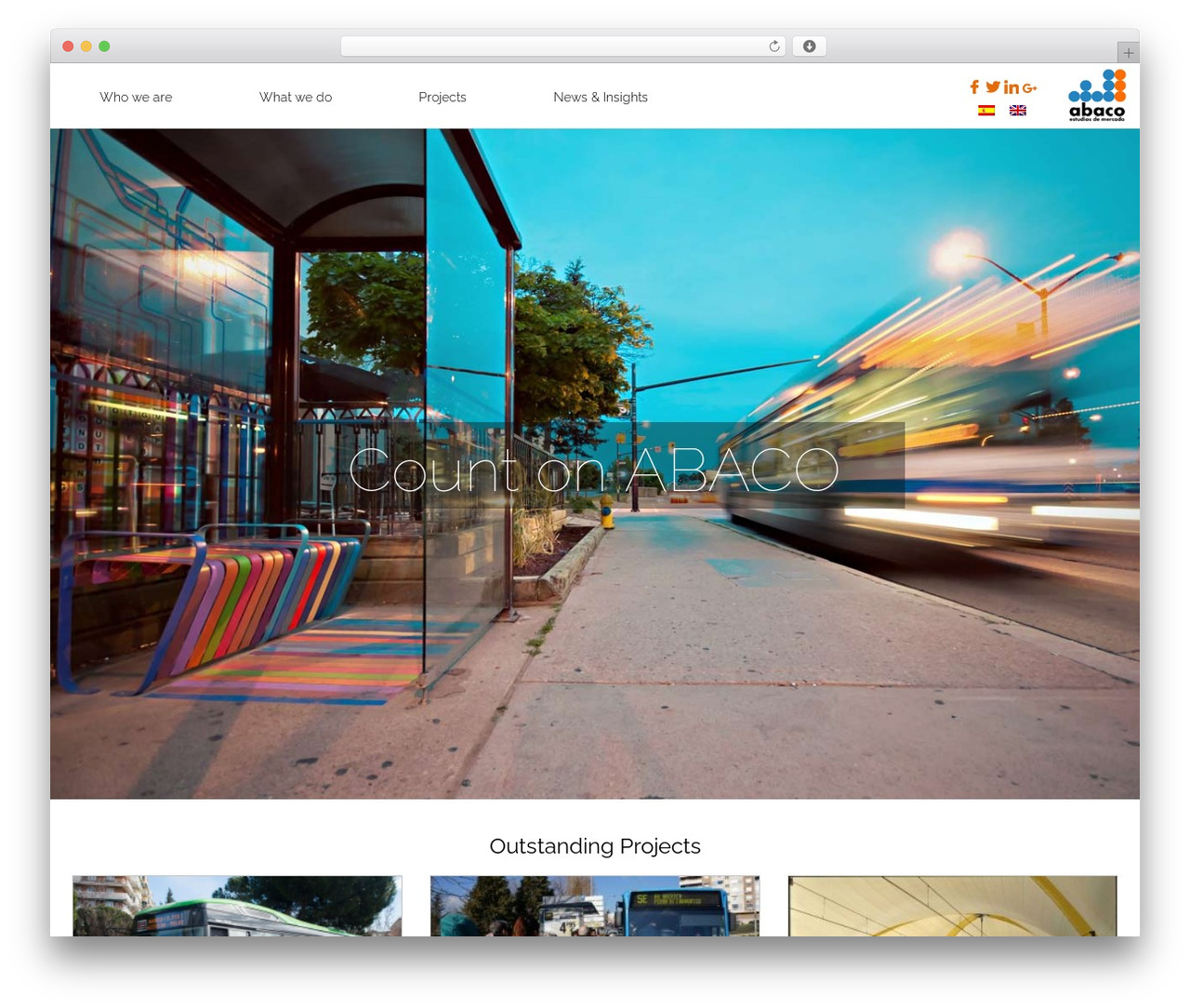Image resolution: width=1190 pixels, height=1008 pixels.
Task: Open the Twitter bird icon
Action: pyautogui.click(x=993, y=86)
